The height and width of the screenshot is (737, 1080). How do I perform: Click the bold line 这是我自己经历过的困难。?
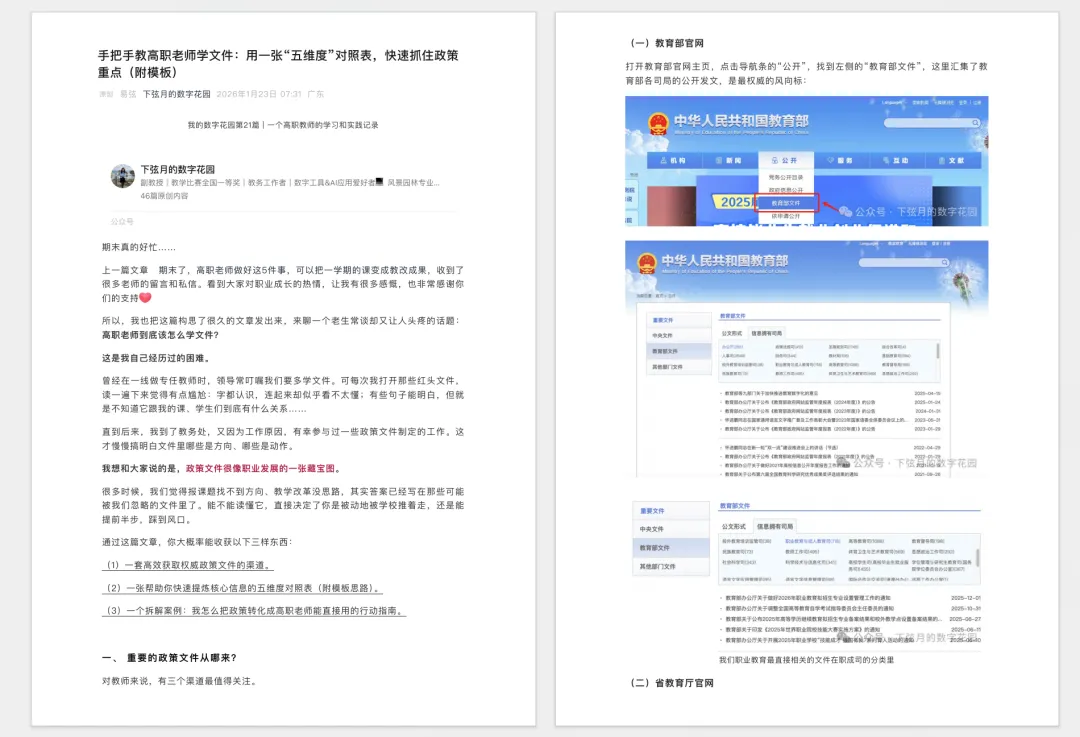coord(156,358)
